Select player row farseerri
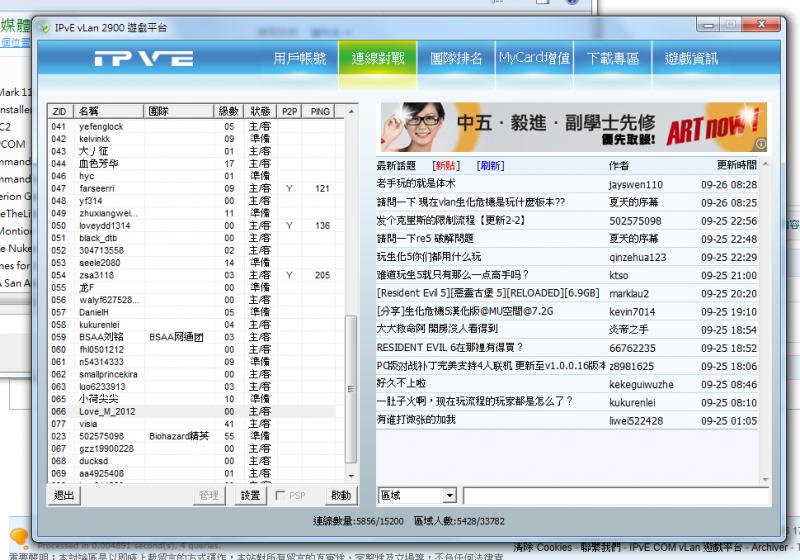Screen dimensions: 800x560 point(192,188)
